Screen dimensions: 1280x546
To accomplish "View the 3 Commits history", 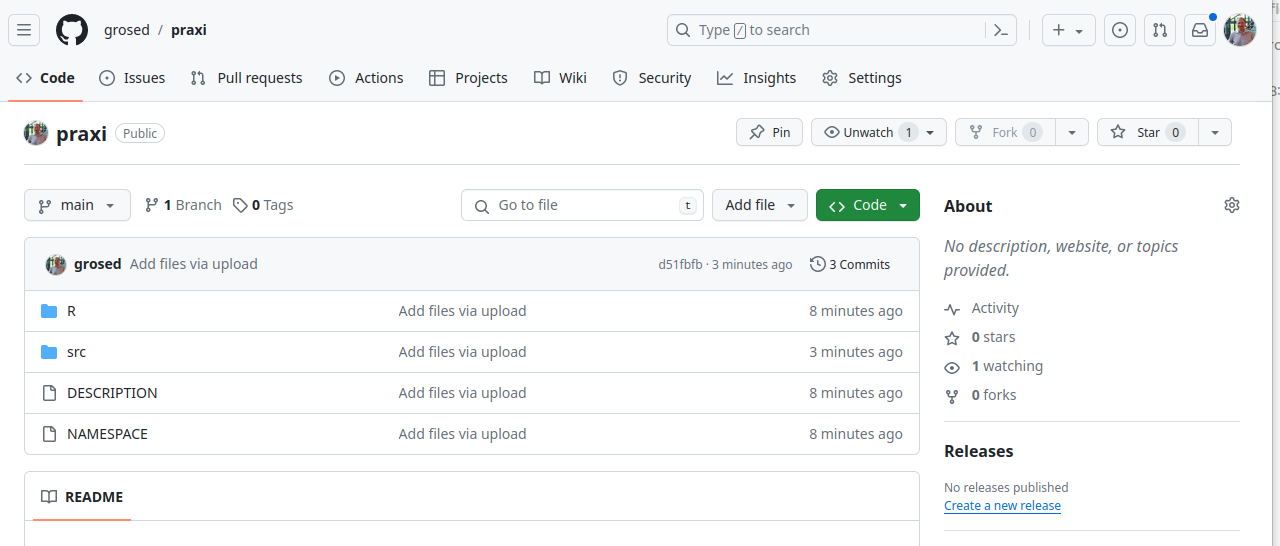I will tap(850, 264).
